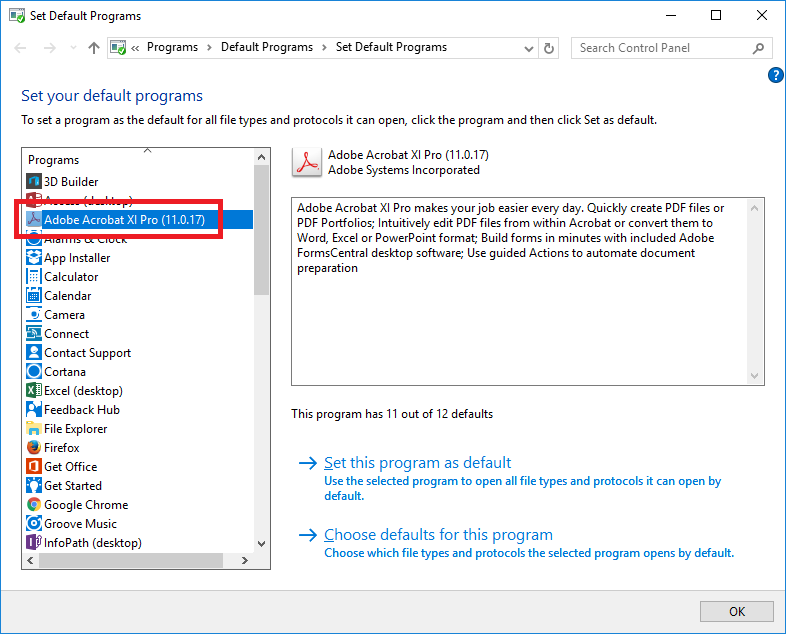Select Get Started in the programs list
The image size is (786, 634).
[x=73, y=486]
